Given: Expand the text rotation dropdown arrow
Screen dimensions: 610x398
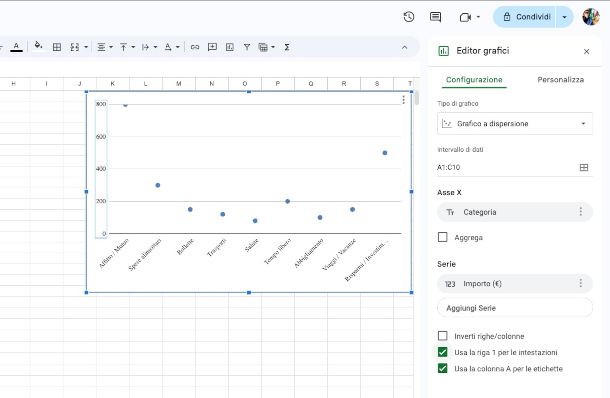Looking at the screenshot, I should coord(177,47).
